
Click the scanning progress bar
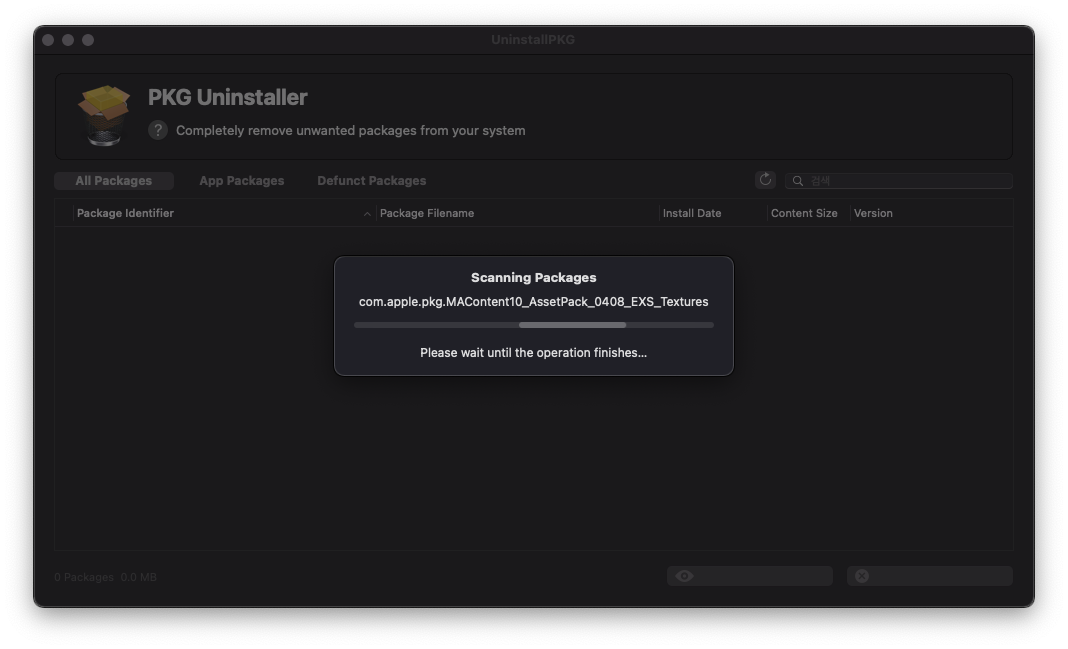[534, 326]
